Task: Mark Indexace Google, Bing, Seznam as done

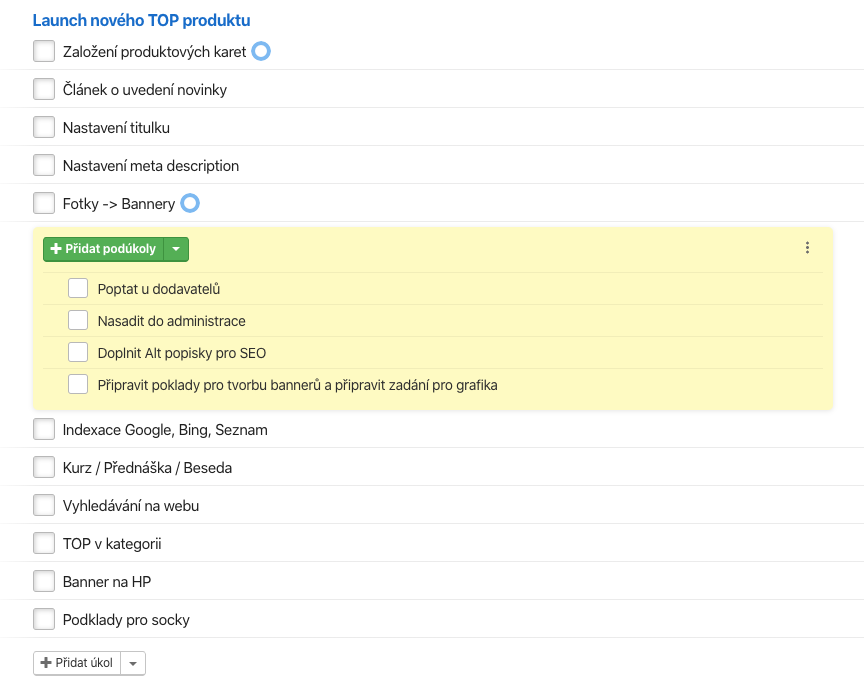Action: (x=44, y=429)
